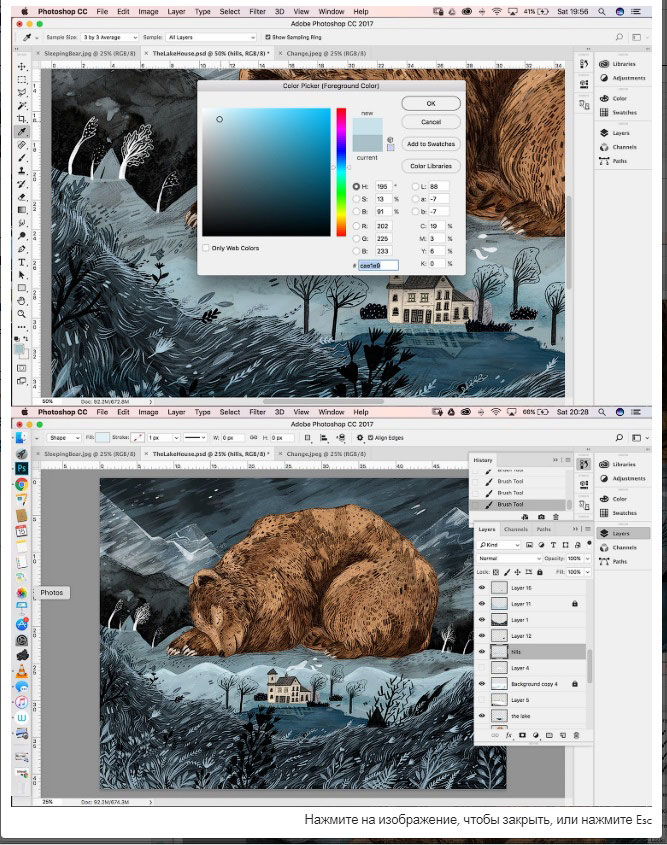Switch to Paths tab beside the Channels tab

pos(543,529)
